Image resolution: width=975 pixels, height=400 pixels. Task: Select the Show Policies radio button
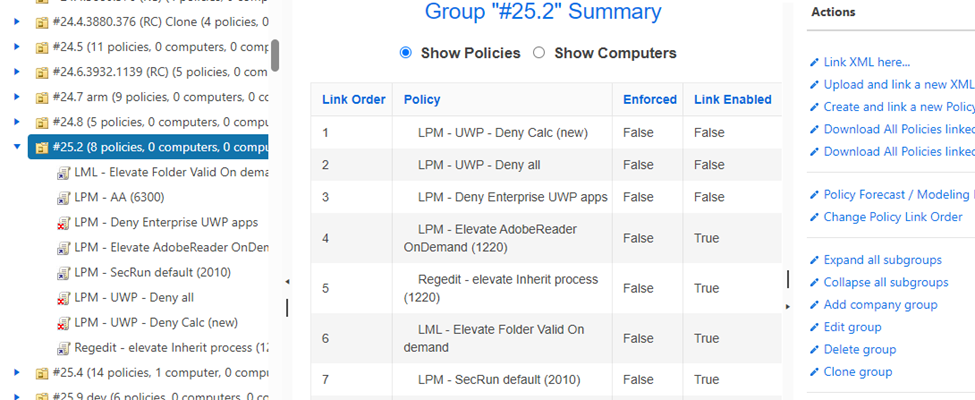pyautogui.click(x=406, y=53)
